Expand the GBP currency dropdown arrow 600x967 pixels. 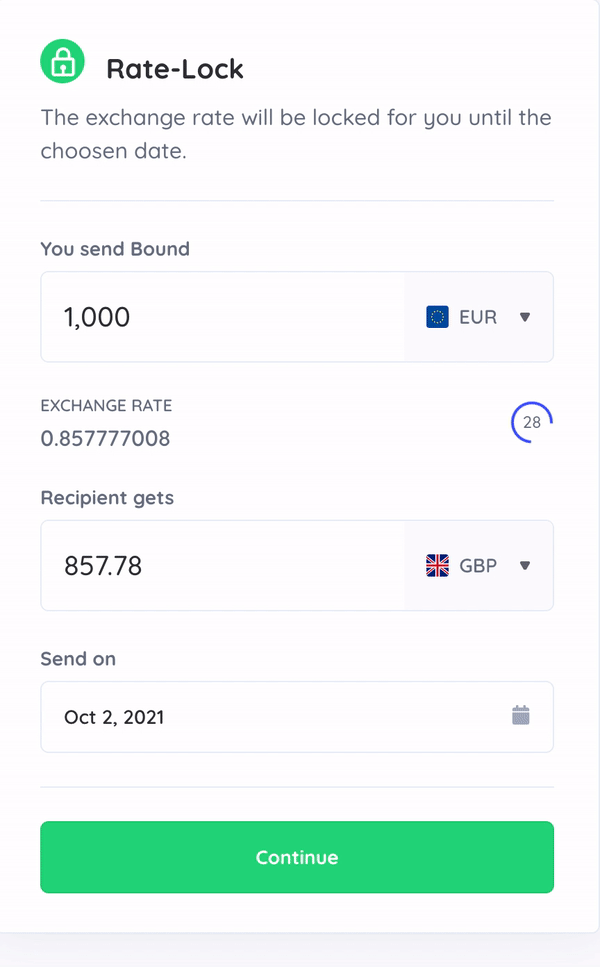click(x=525, y=566)
